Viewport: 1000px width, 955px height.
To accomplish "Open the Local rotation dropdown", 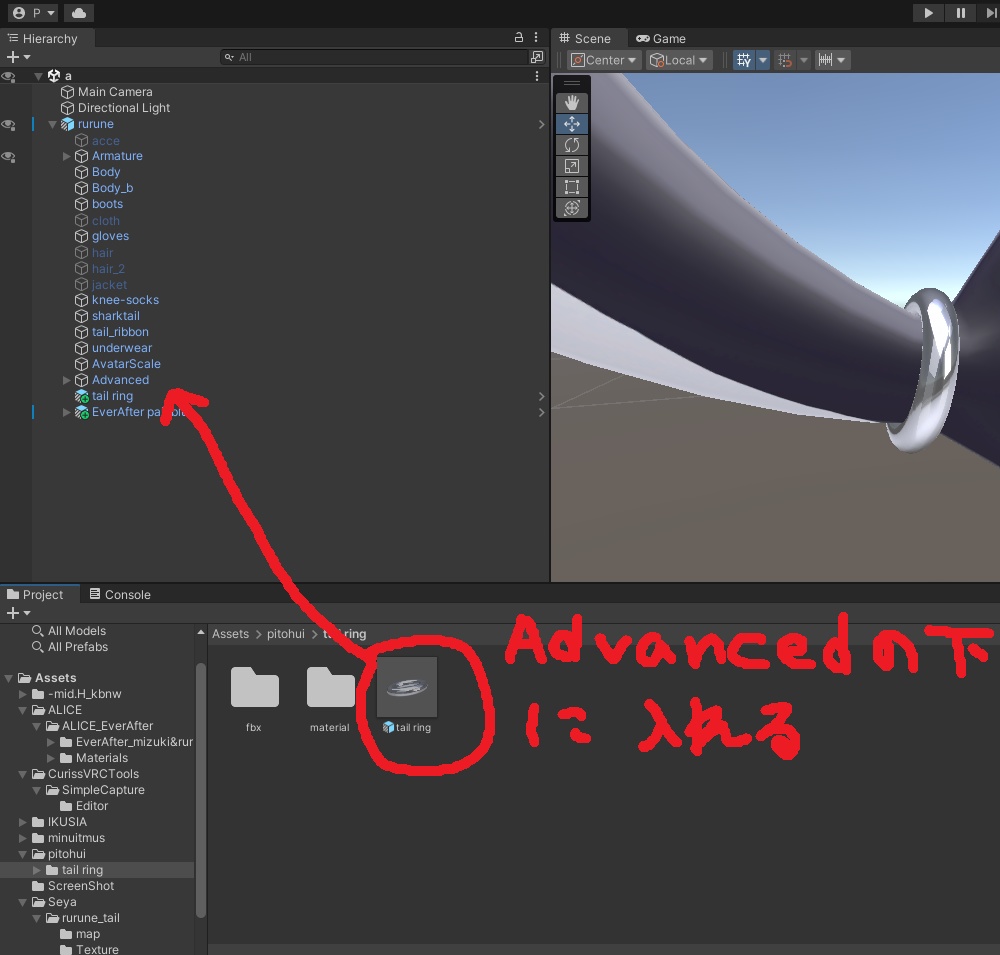I will point(679,60).
